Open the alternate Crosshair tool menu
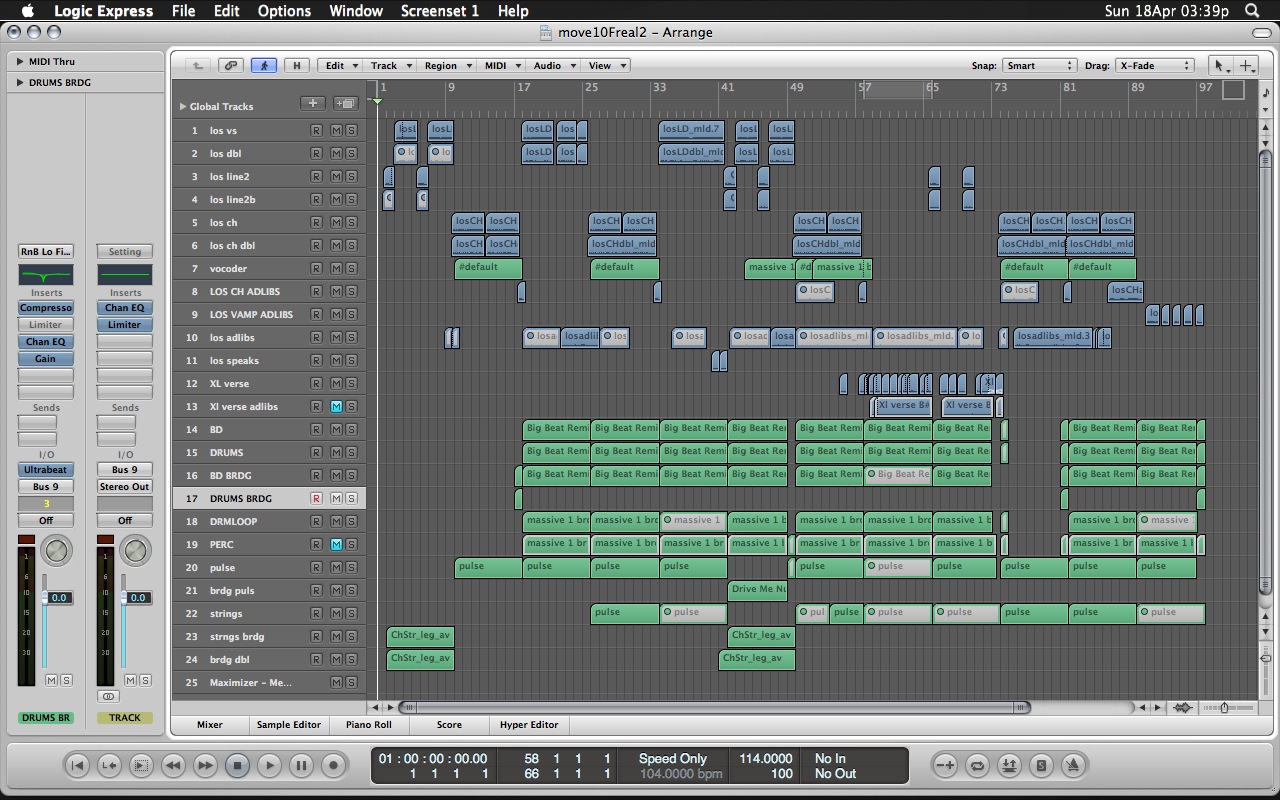The height and width of the screenshot is (800, 1280). click(1247, 66)
